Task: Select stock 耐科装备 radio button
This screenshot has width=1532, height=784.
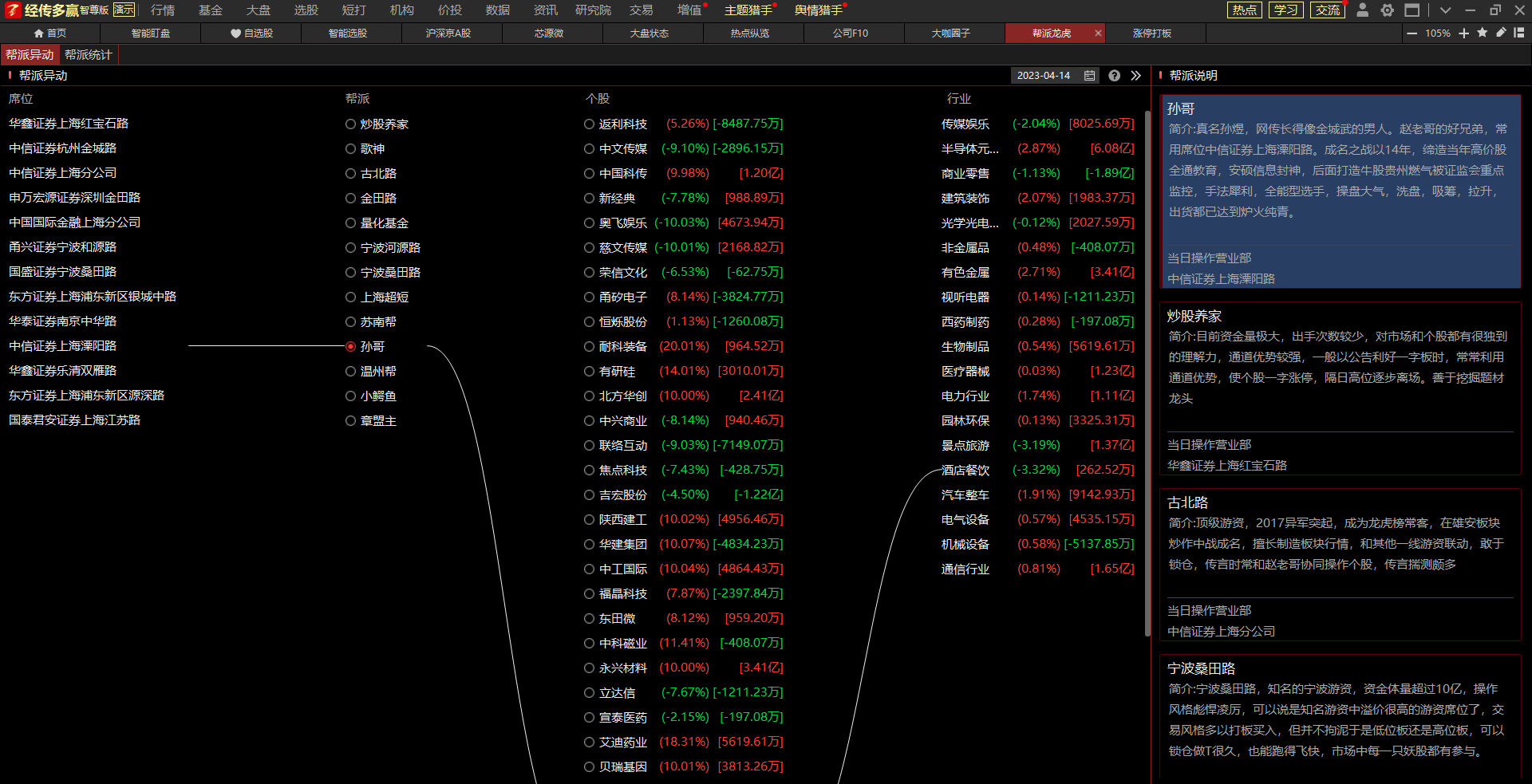Action: (x=589, y=347)
